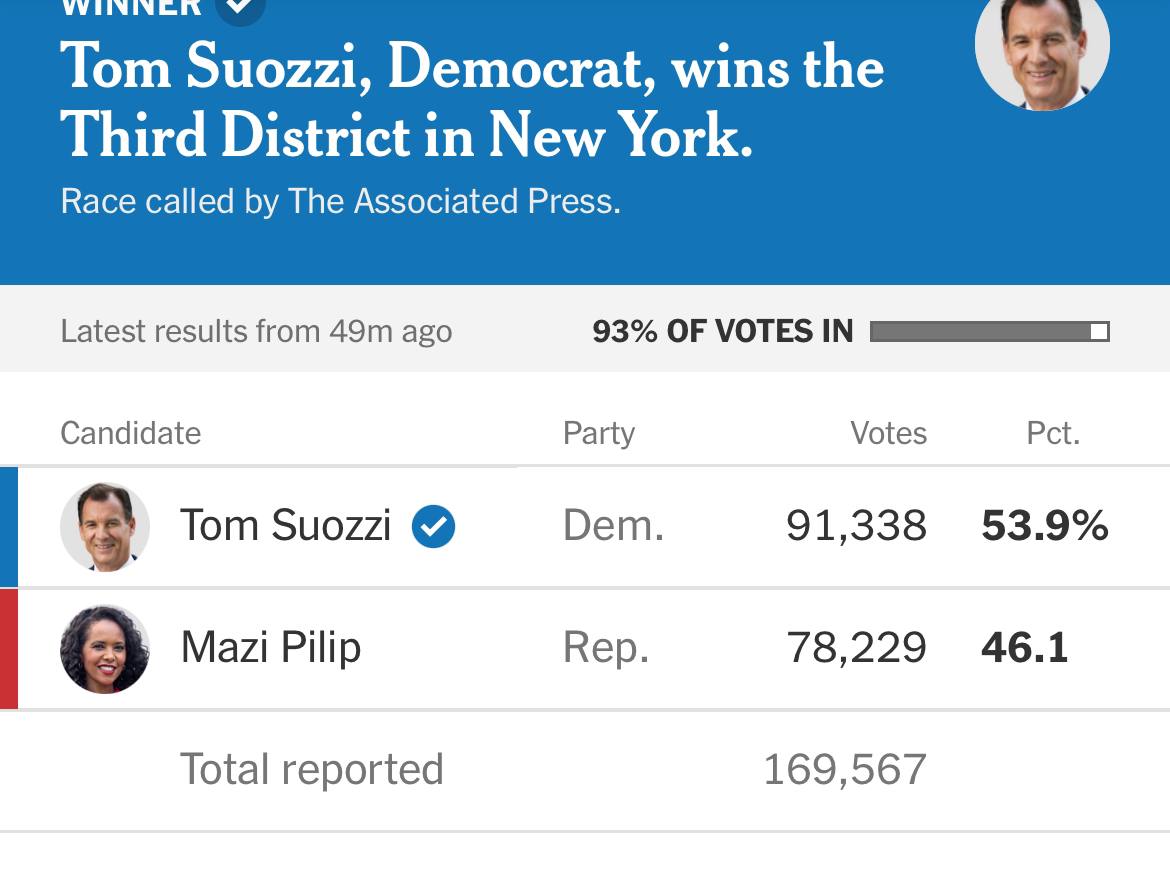
Task: Click Suozzi's 53.9% percentage value
Action: (x=1044, y=526)
